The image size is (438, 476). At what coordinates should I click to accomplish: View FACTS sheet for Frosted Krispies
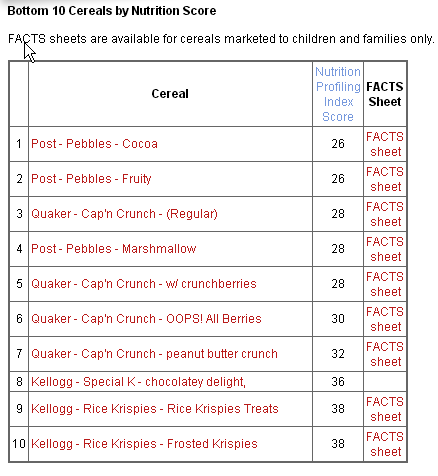[385, 444]
